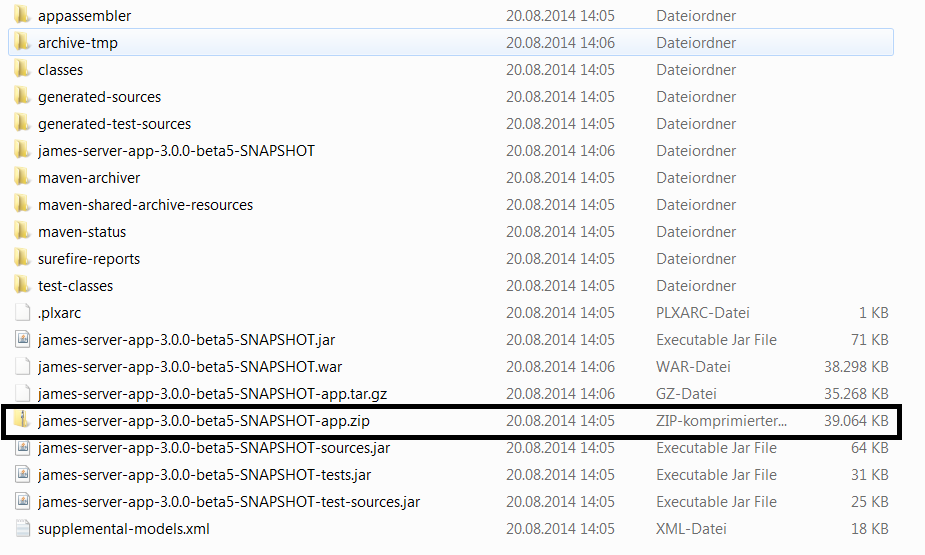Viewport: 925px width, 555px height.
Task: Select the james-server-app-3.0.0-beta5-SNAPSHOT folder name
Action: [176, 151]
